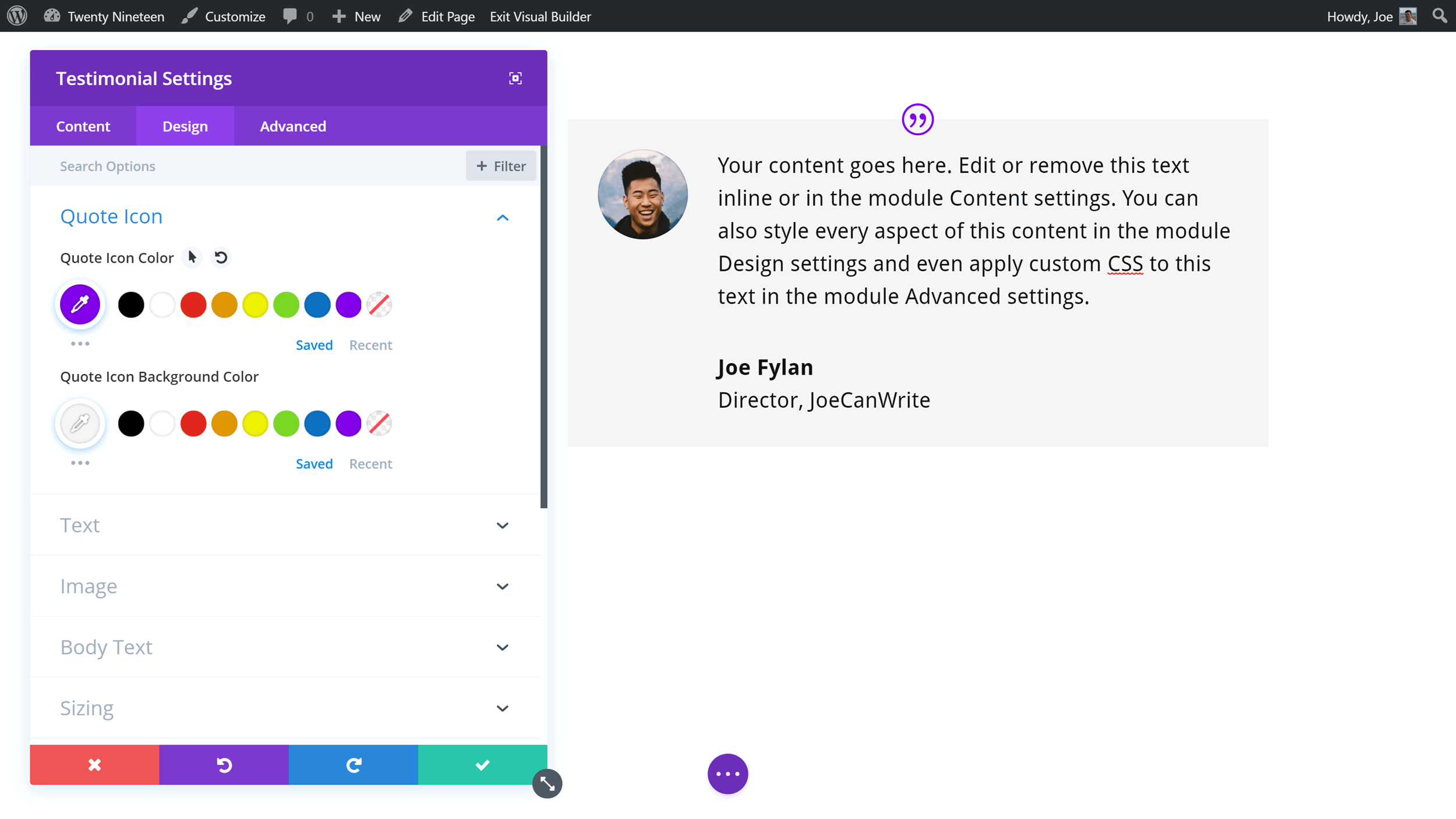Open the Quote Icon Background Color eyedropper

click(x=80, y=423)
